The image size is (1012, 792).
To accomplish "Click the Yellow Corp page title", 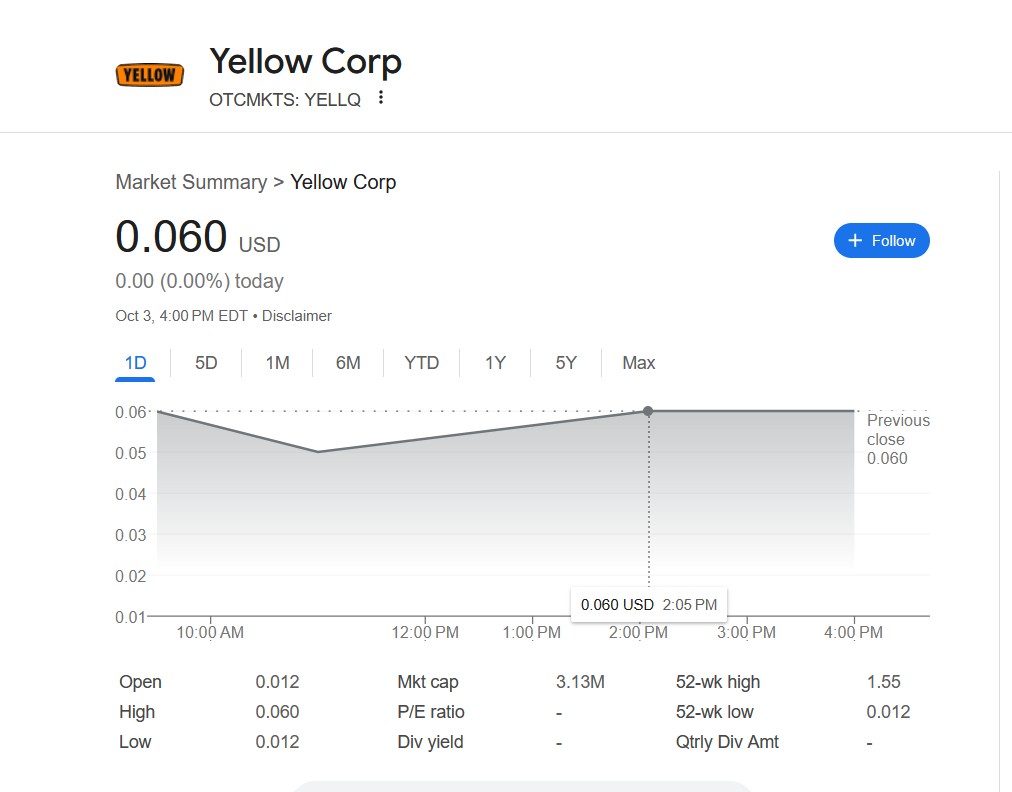I will point(305,61).
